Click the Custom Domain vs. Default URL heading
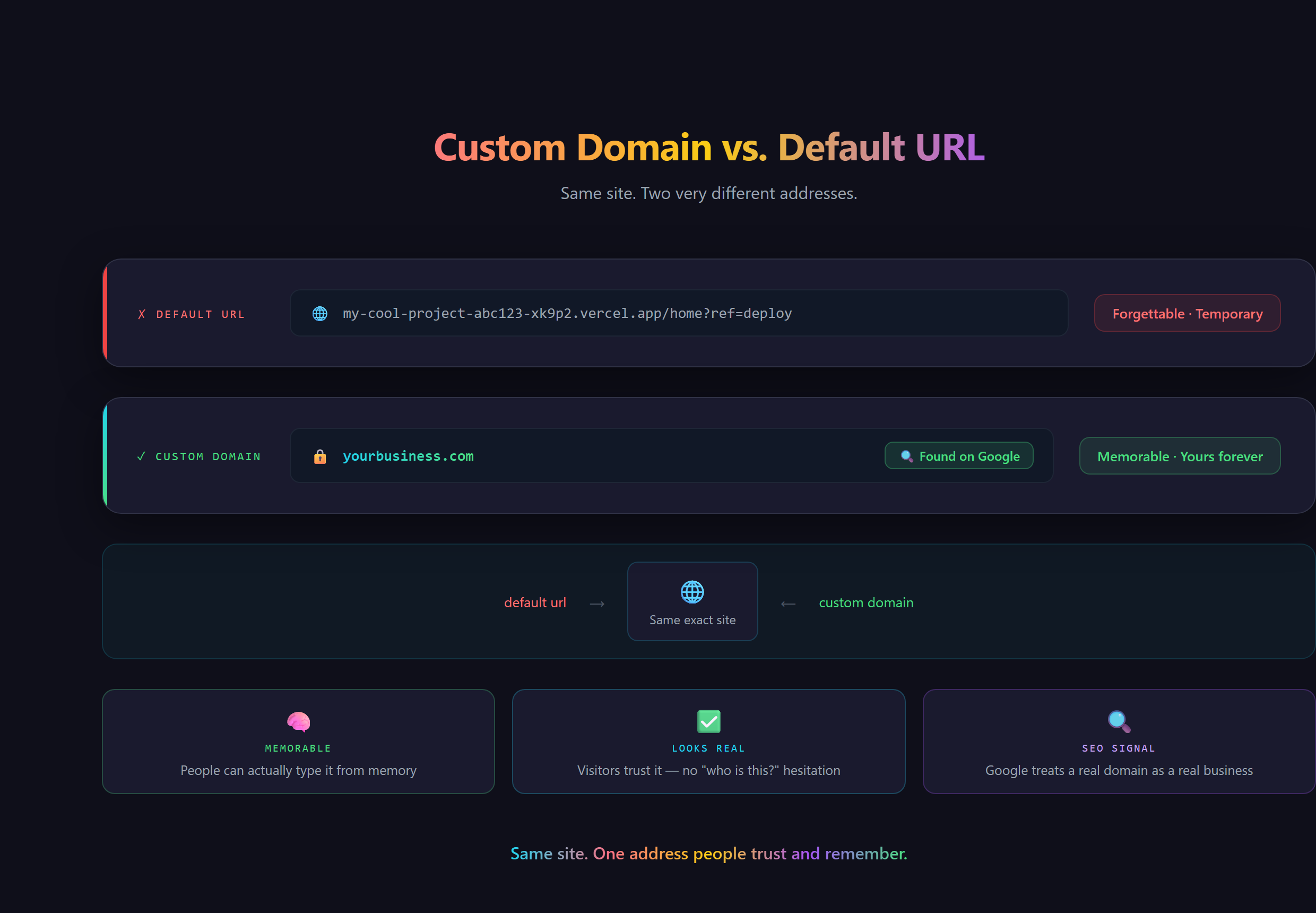The width and height of the screenshot is (1316, 913). [709, 148]
